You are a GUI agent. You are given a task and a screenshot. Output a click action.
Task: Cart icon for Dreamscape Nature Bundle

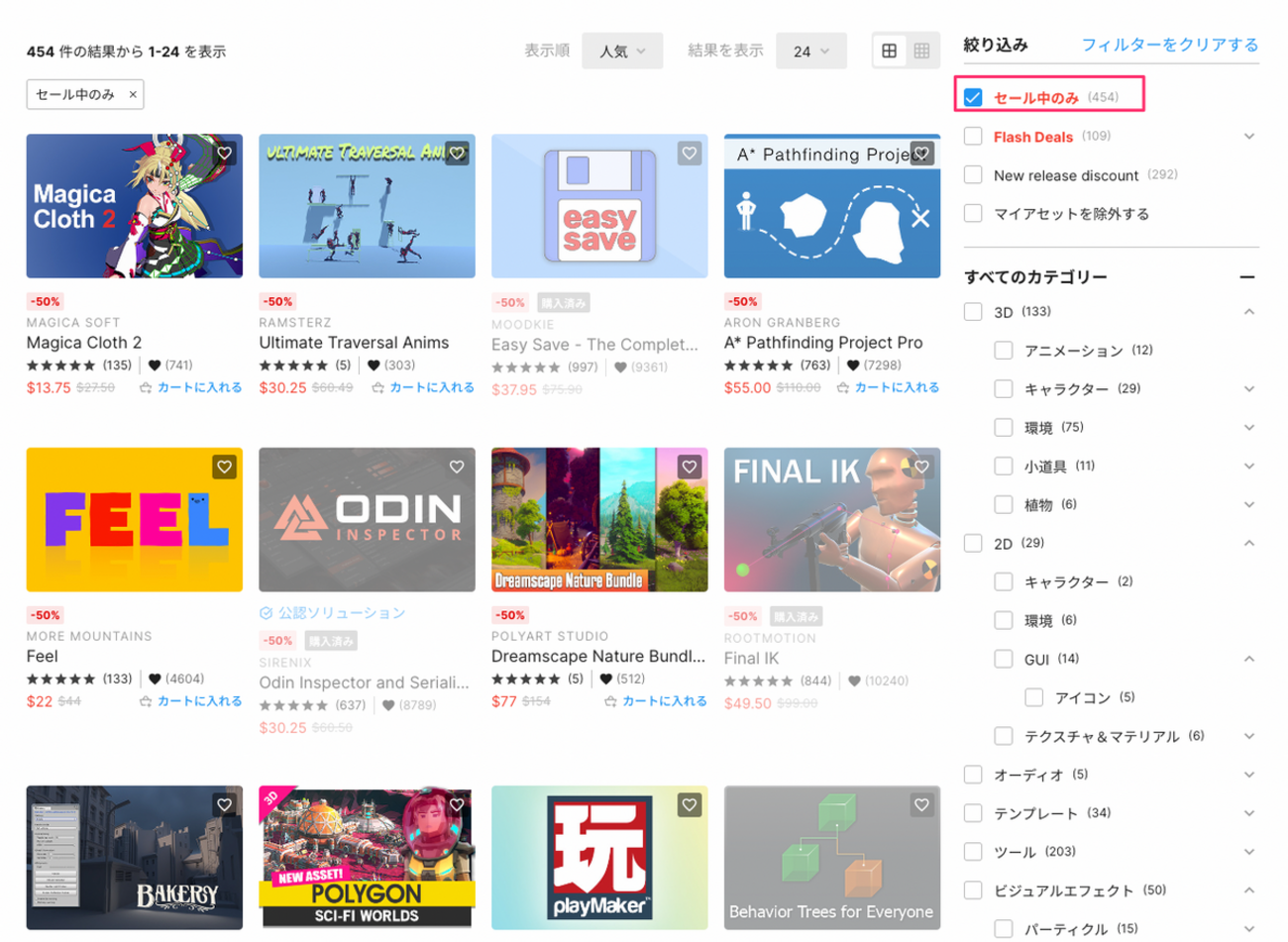pyautogui.click(x=610, y=702)
